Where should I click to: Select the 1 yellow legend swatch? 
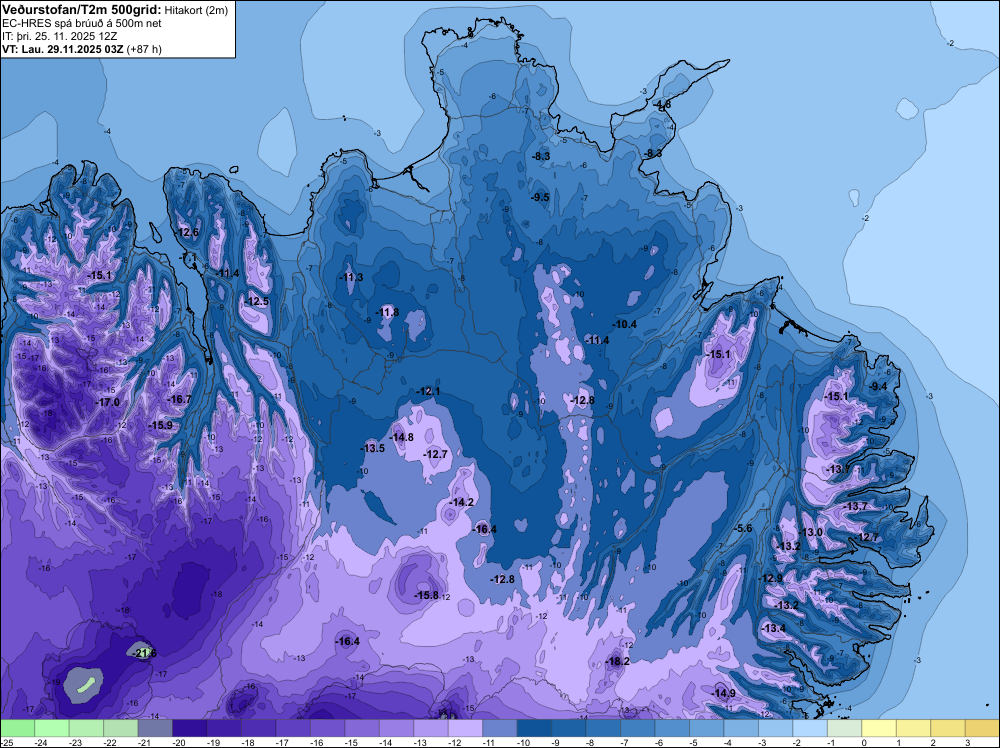(913, 728)
